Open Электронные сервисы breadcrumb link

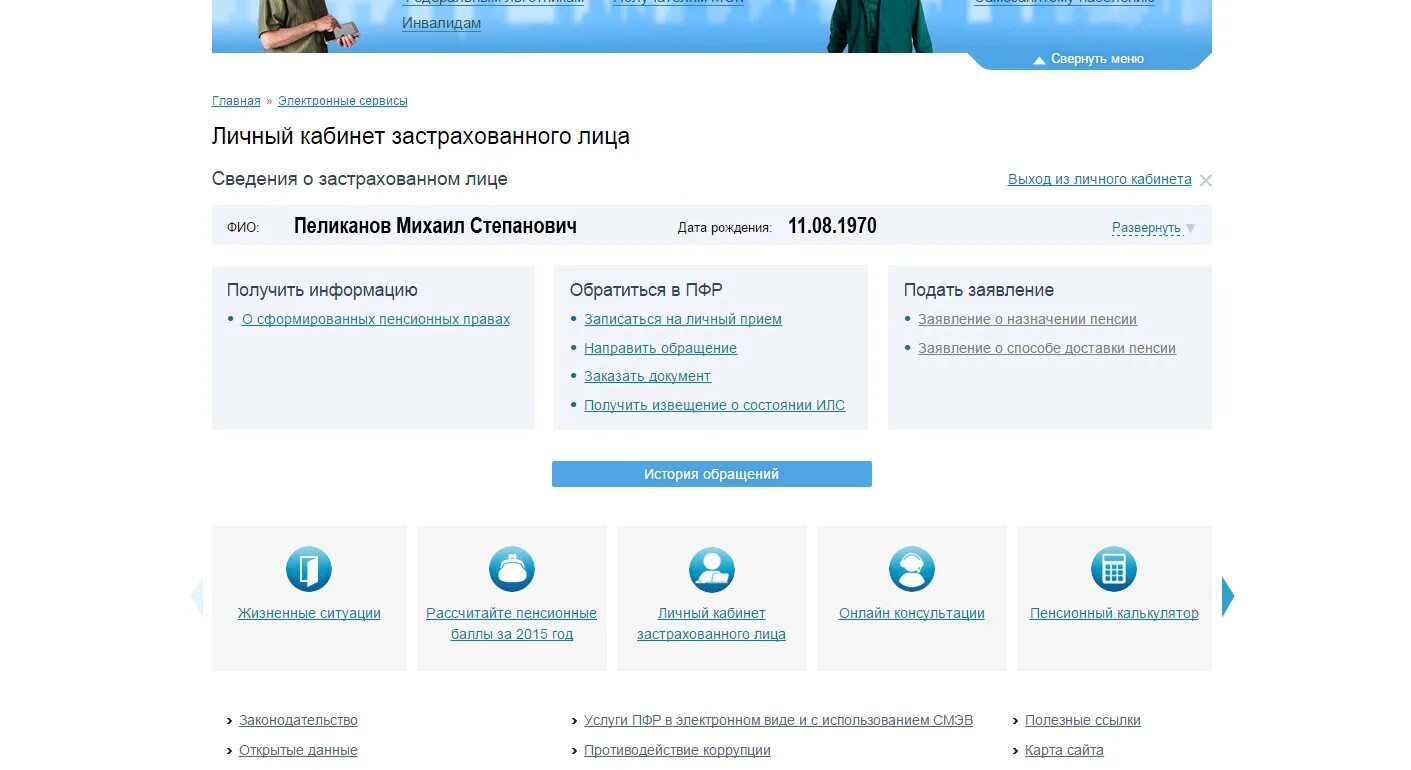343,101
